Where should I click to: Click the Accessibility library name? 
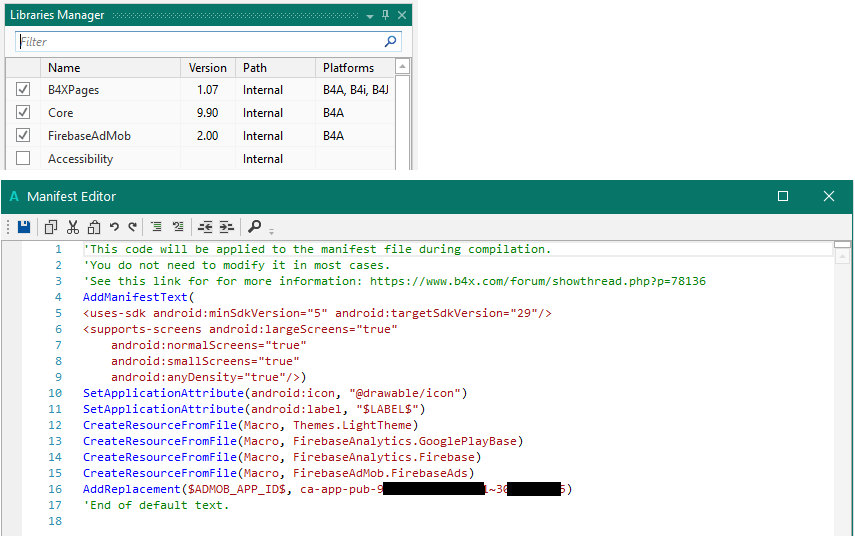tap(80, 159)
